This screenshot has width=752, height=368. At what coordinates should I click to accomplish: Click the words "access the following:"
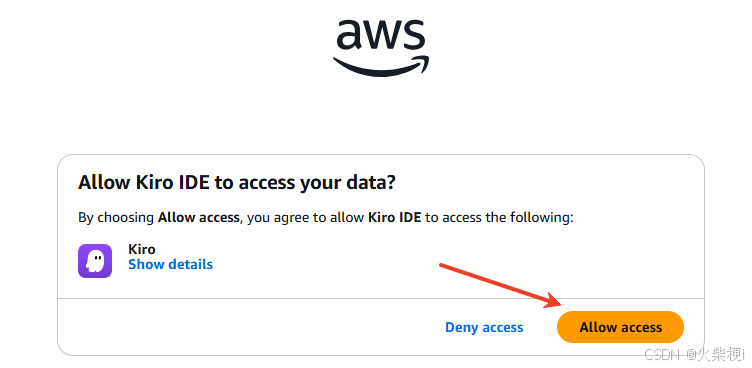point(507,217)
